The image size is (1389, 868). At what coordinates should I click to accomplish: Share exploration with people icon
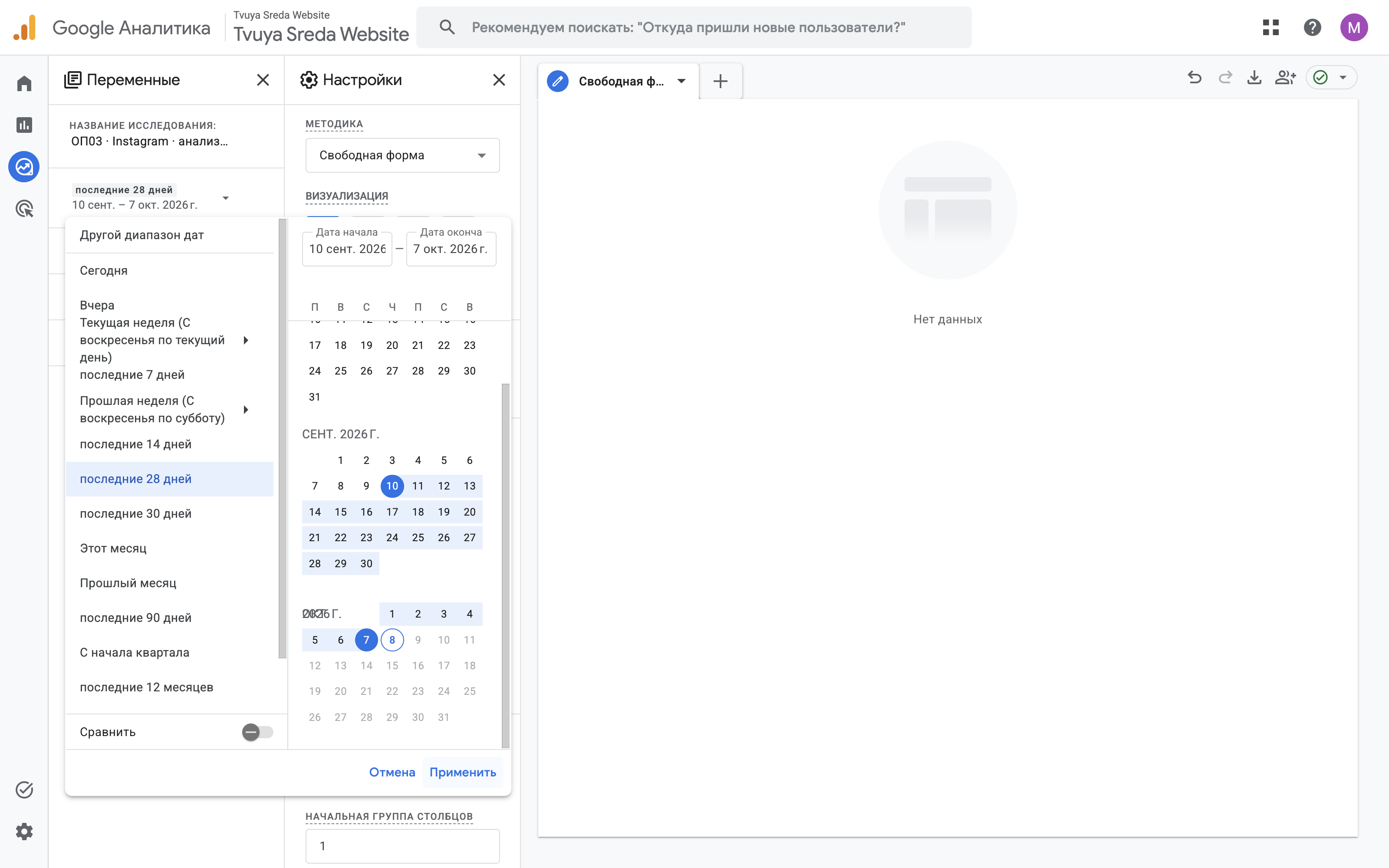(x=1285, y=78)
